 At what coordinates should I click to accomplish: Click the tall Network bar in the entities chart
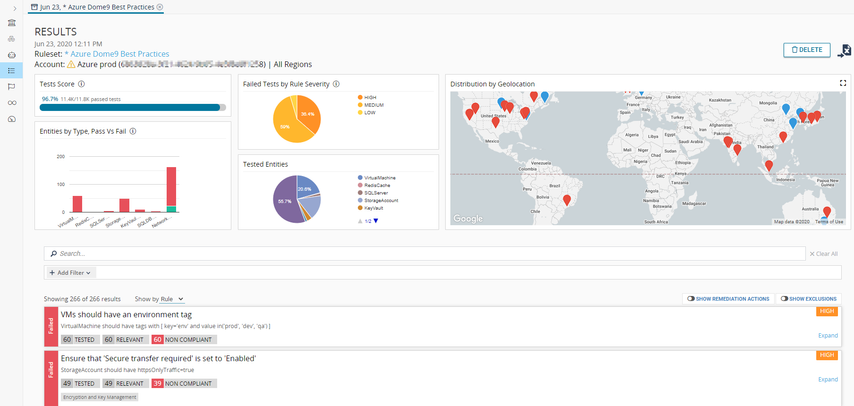click(171, 189)
